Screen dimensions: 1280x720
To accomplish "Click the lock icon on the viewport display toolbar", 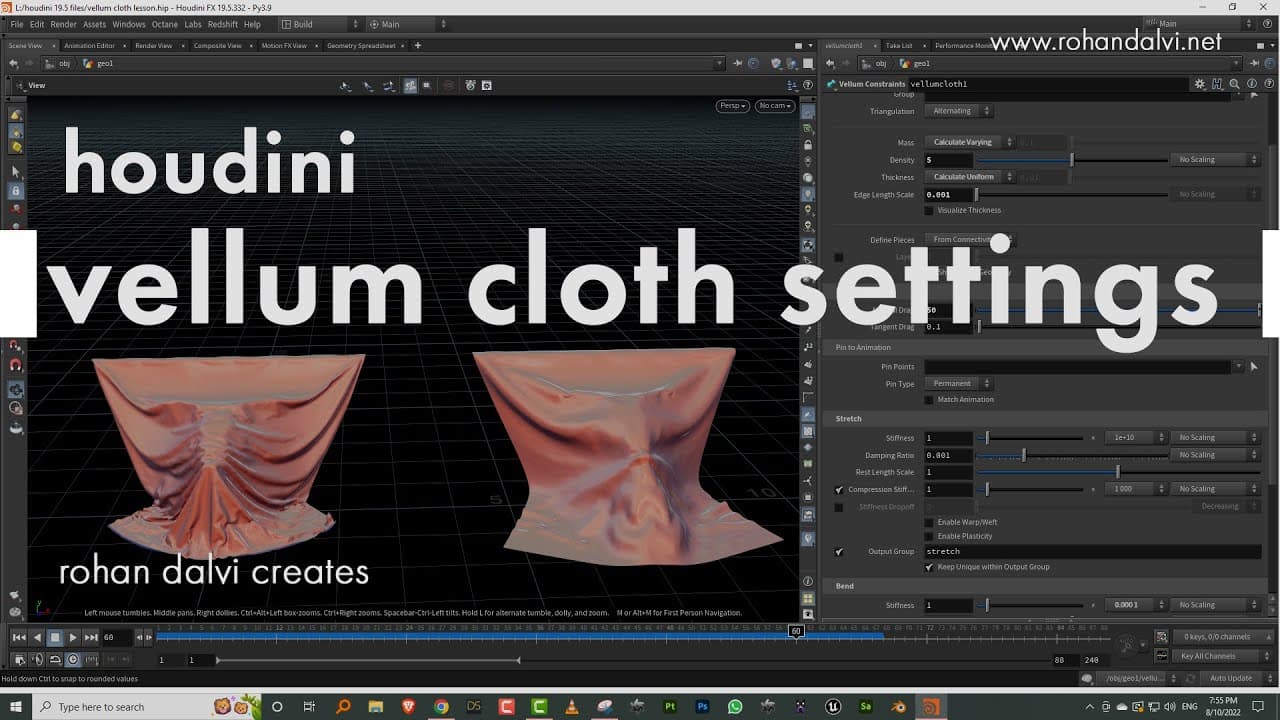I will (x=808, y=145).
